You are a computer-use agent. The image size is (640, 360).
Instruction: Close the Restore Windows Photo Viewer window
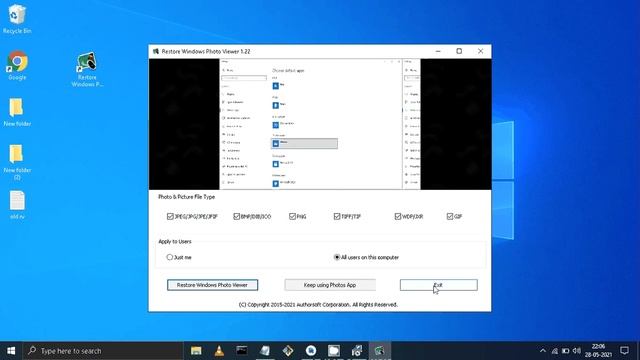pos(480,51)
